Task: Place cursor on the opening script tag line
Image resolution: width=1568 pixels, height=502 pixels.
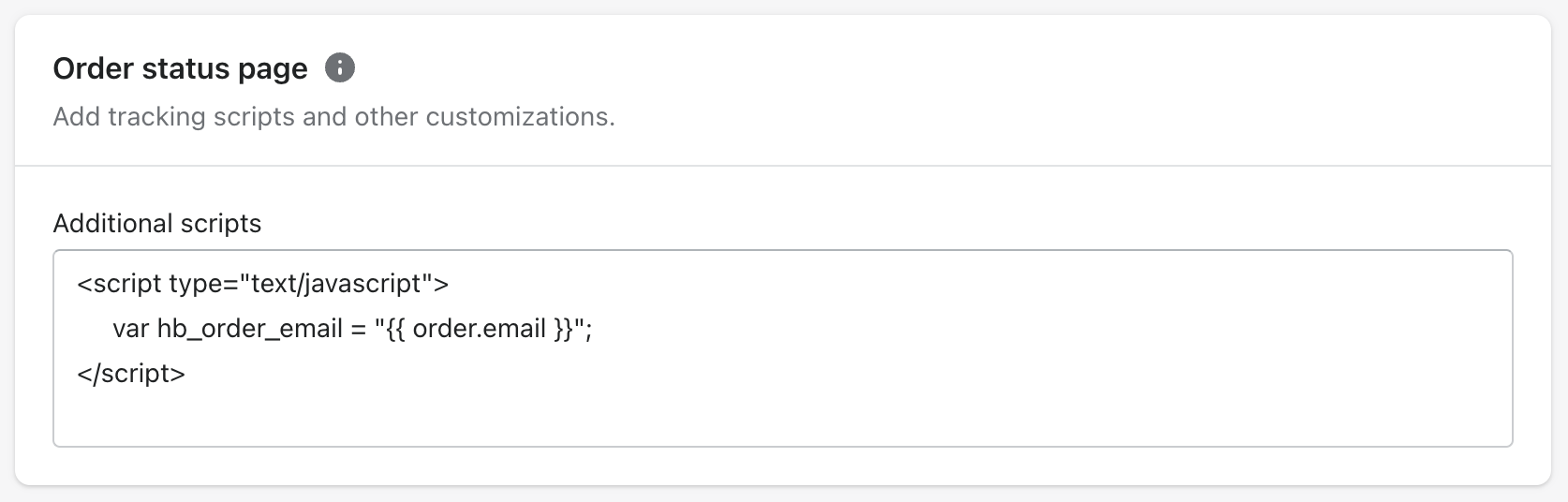Action: point(263,283)
